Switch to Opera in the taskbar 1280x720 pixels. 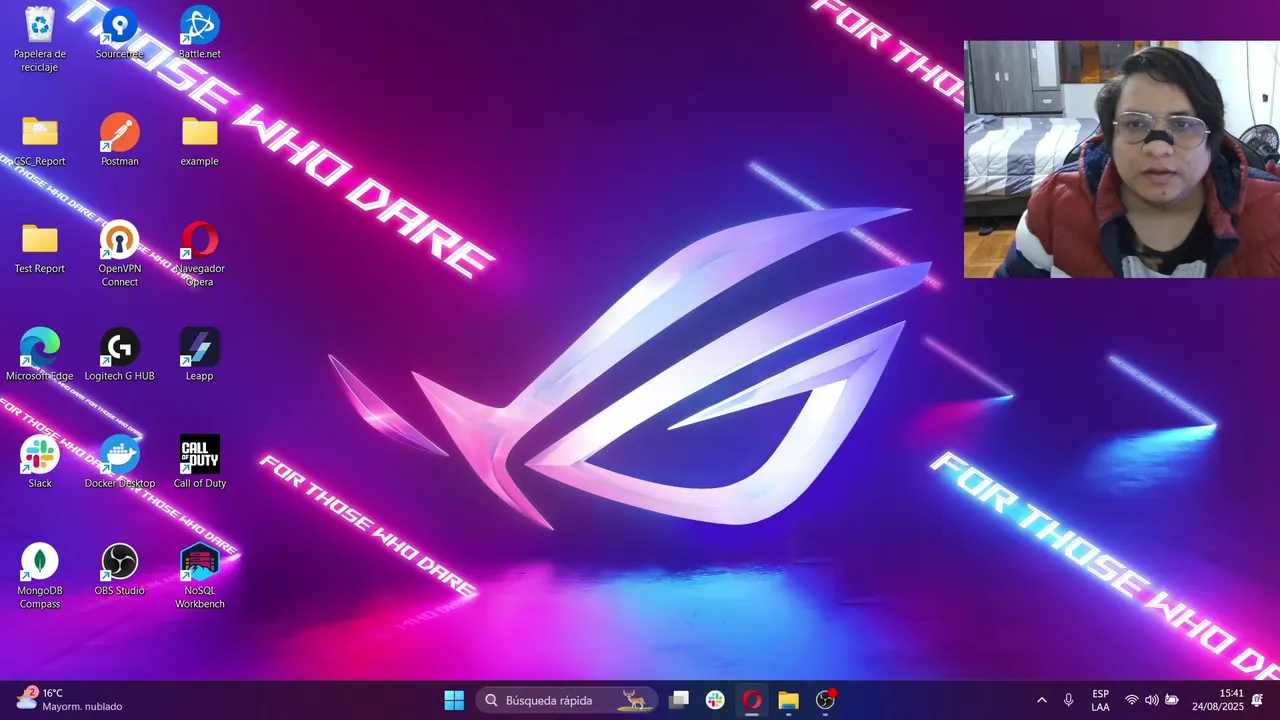click(x=752, y=700)
